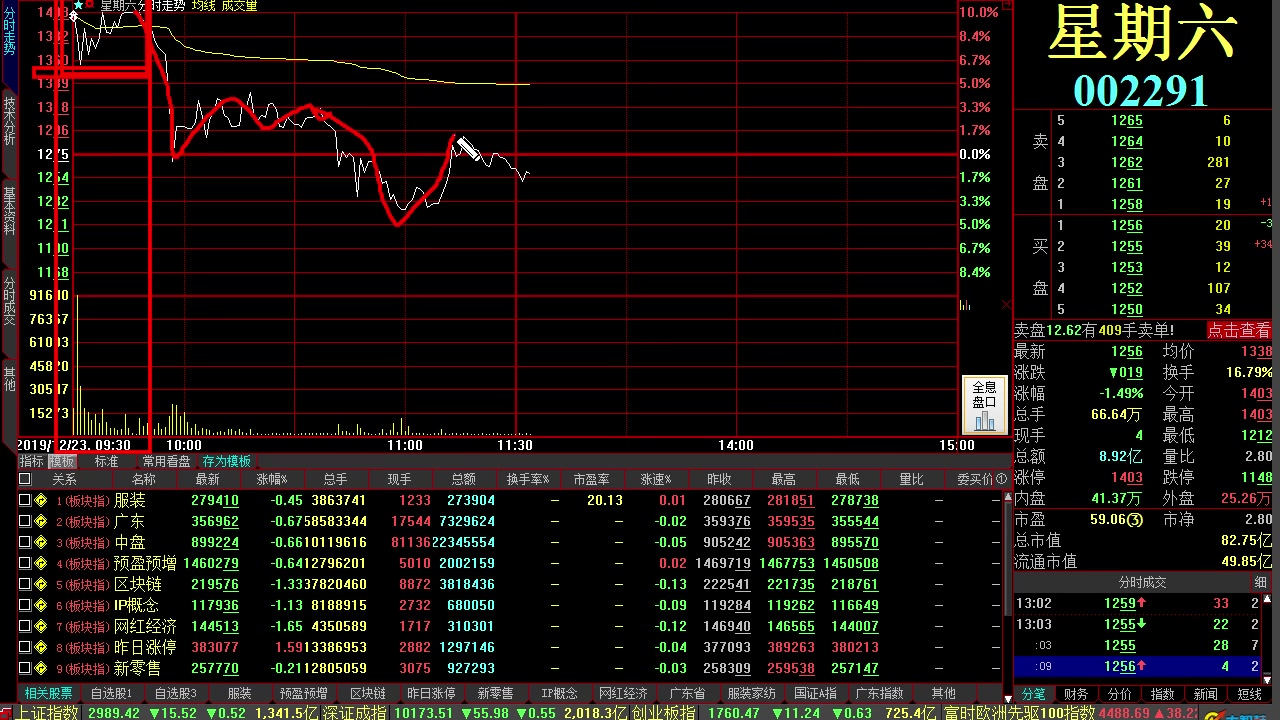Select the 模板 tab below the chart
The width and height of the screenshot is (1280, 720).
[62, 461]
